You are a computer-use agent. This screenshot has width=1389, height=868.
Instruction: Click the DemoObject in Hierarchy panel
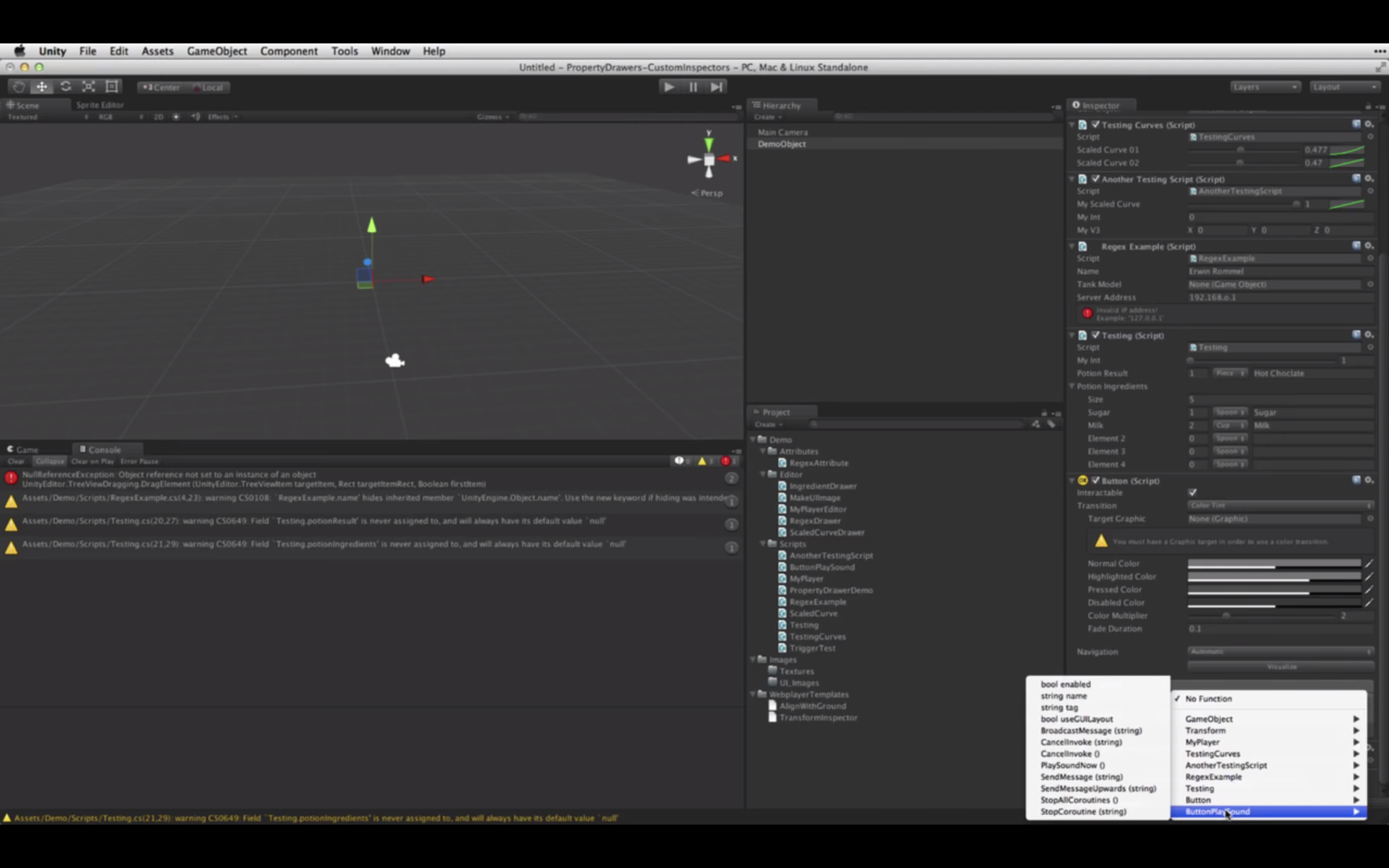pyautogui.click(x=782, y=144)
